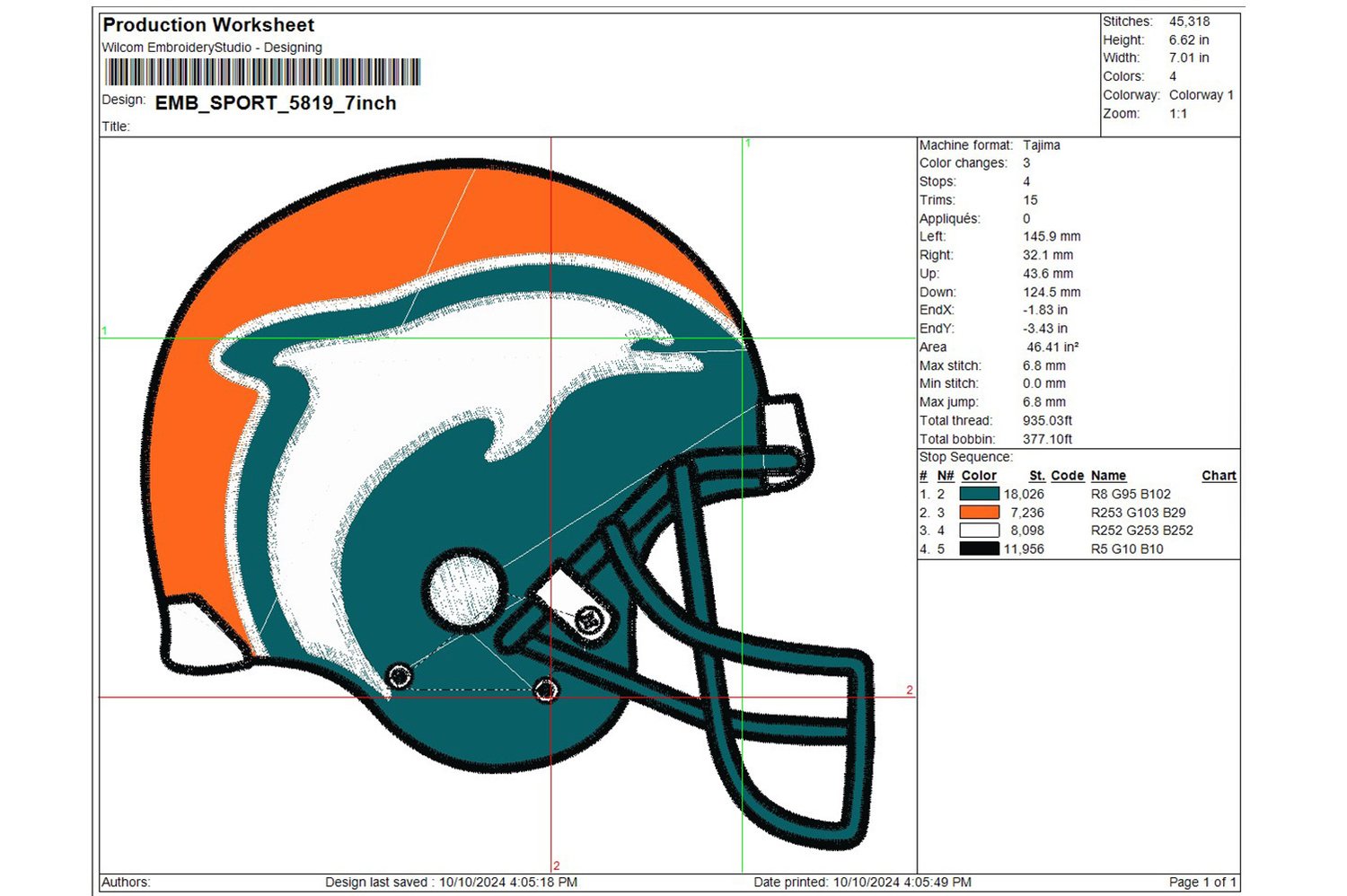Select the machine format 'Tajima'
This screenshot has width=1347, height=896.
click(x=1042, y=145)
